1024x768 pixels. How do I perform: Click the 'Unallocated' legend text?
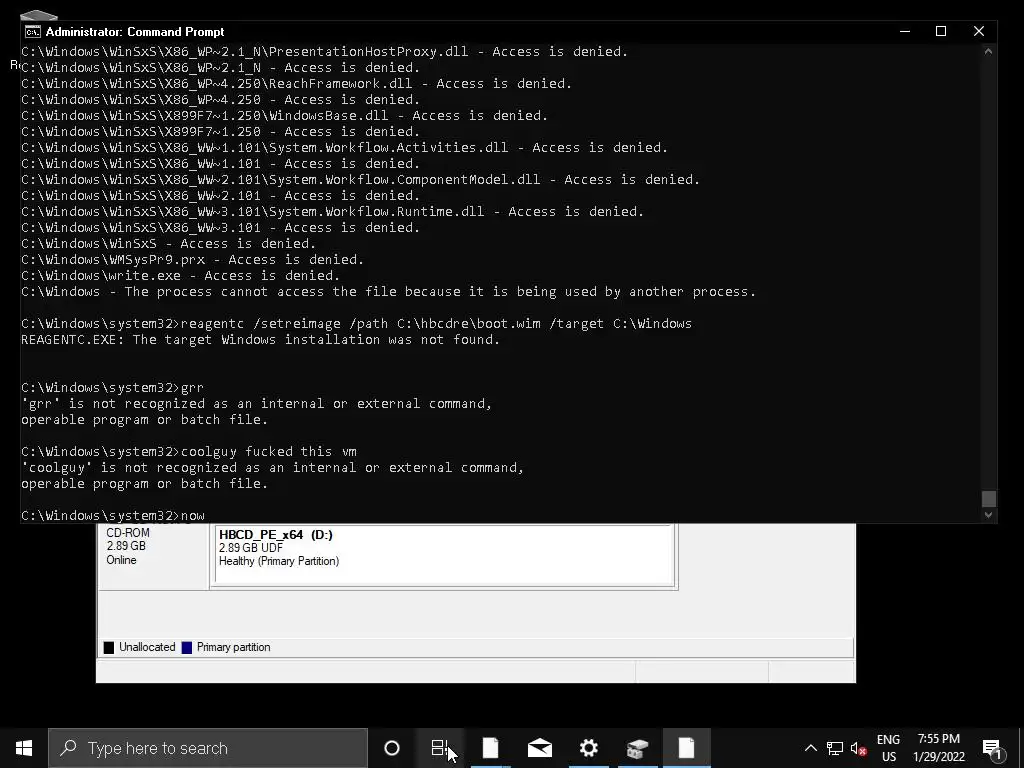pos(147,647)
